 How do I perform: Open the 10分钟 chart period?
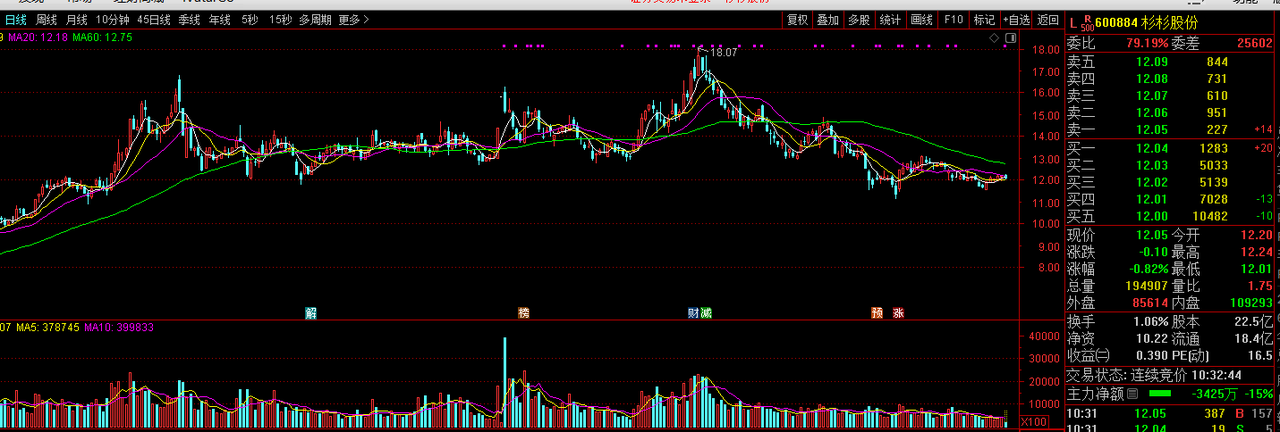coord(113,19)
